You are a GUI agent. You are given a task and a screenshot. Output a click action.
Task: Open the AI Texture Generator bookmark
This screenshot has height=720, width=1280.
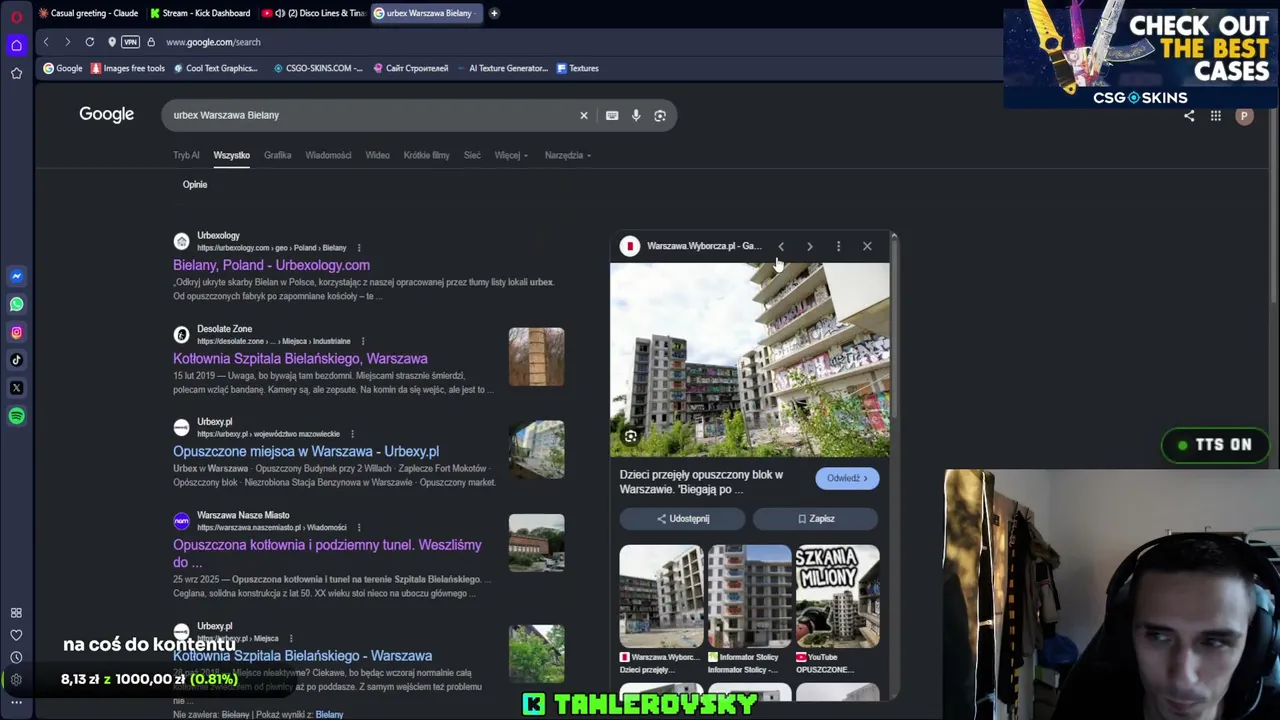point(501,68)
